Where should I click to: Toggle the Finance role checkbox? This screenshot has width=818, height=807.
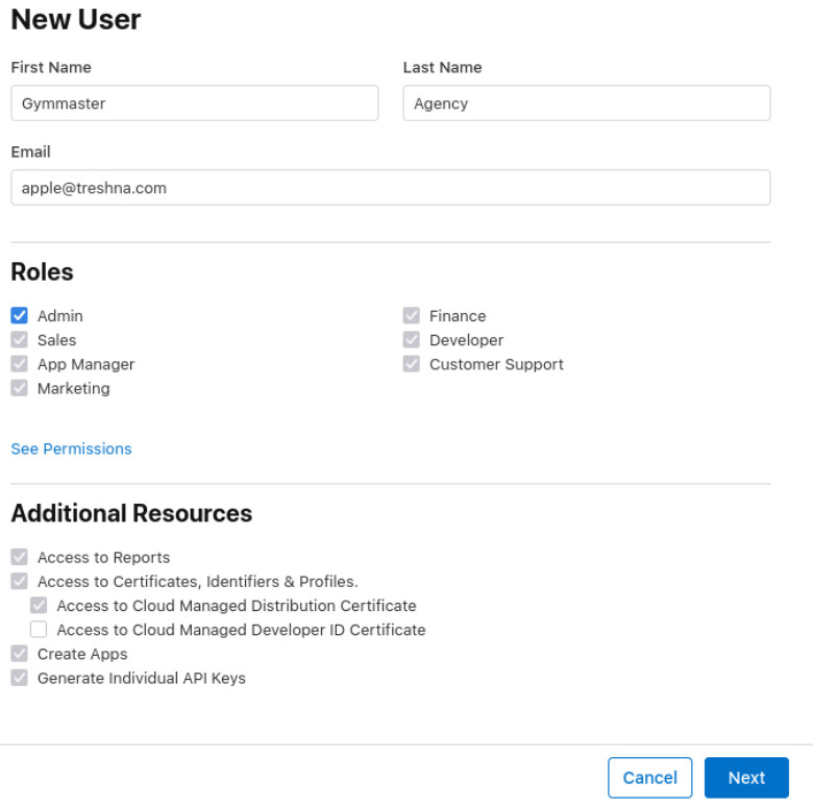point(411,316)
